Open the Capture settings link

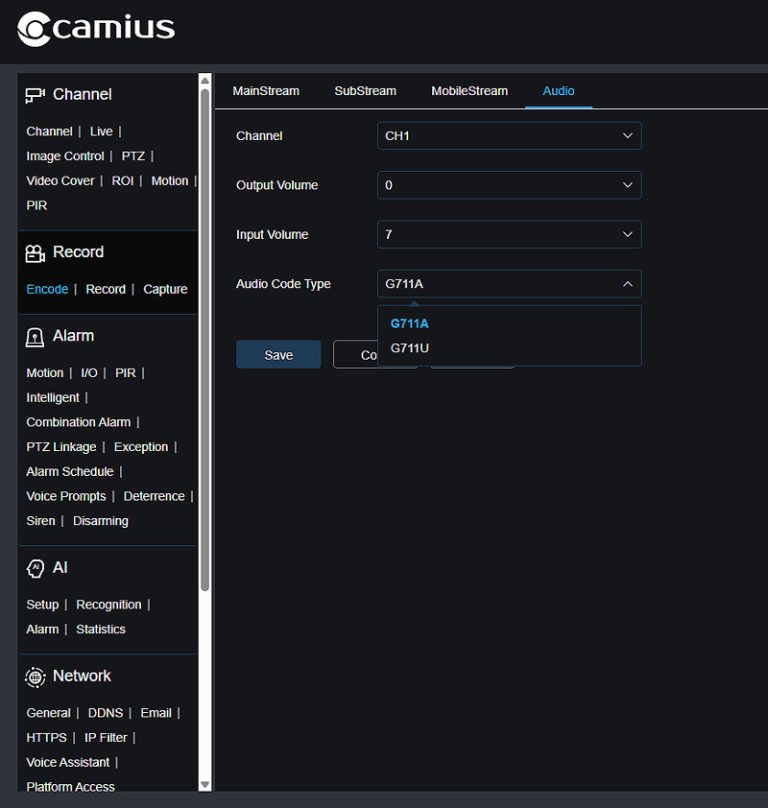click(x=165, y=289)
